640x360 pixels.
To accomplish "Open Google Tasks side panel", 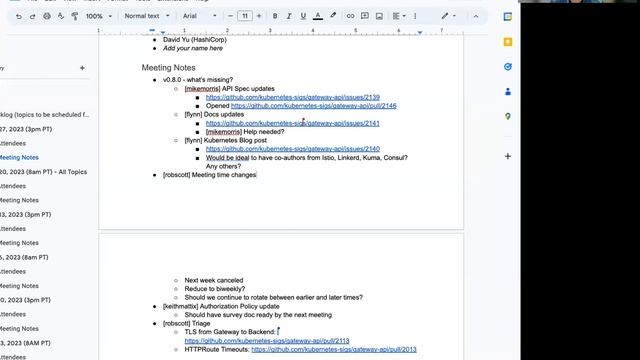I will (508, 67).
